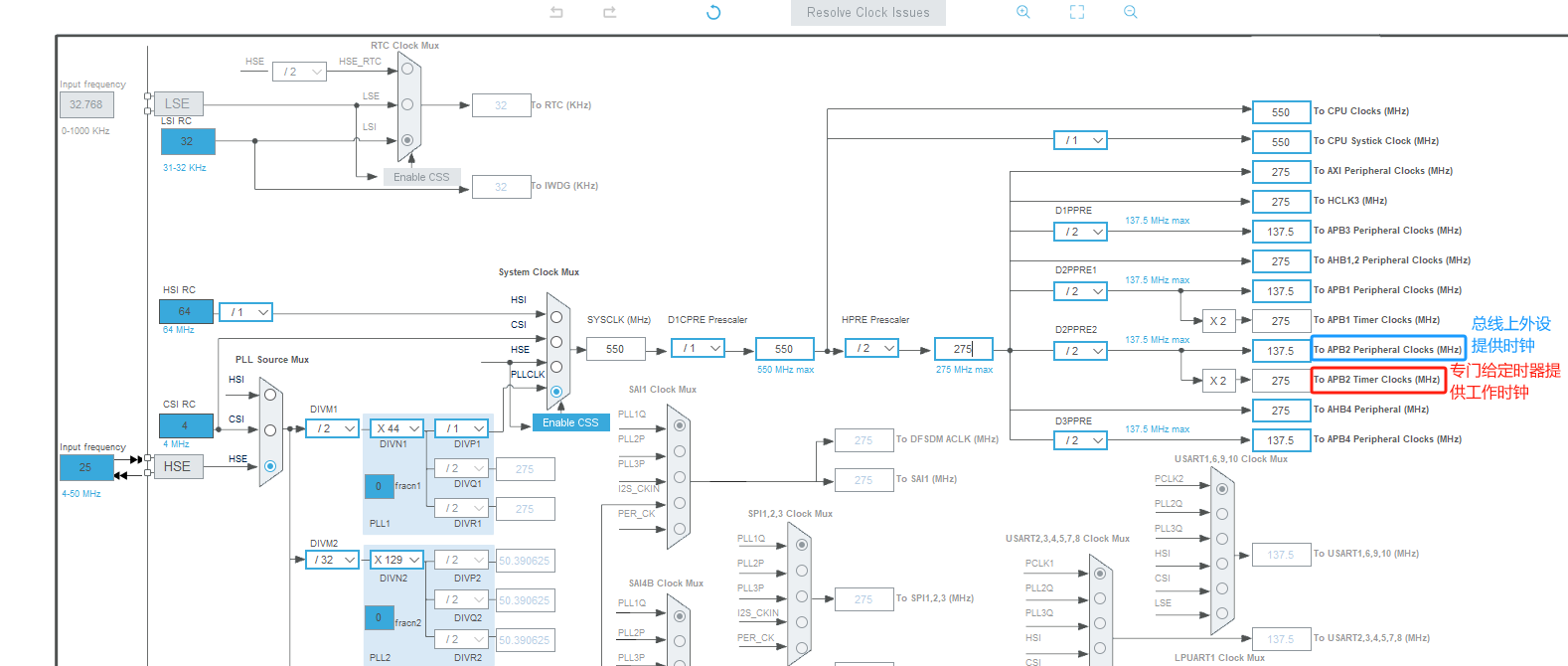Open D2PPRE2 /2 dropdown
1568x666 pixels.
pos(1080,351)
